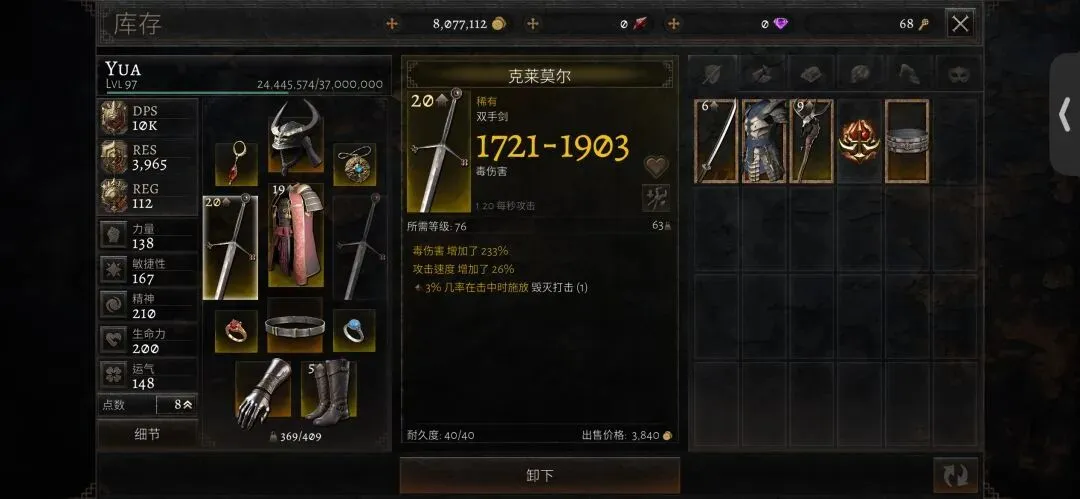Choose the blue chest armor item
Screen dimensions: 1080x499
point(764,141)
